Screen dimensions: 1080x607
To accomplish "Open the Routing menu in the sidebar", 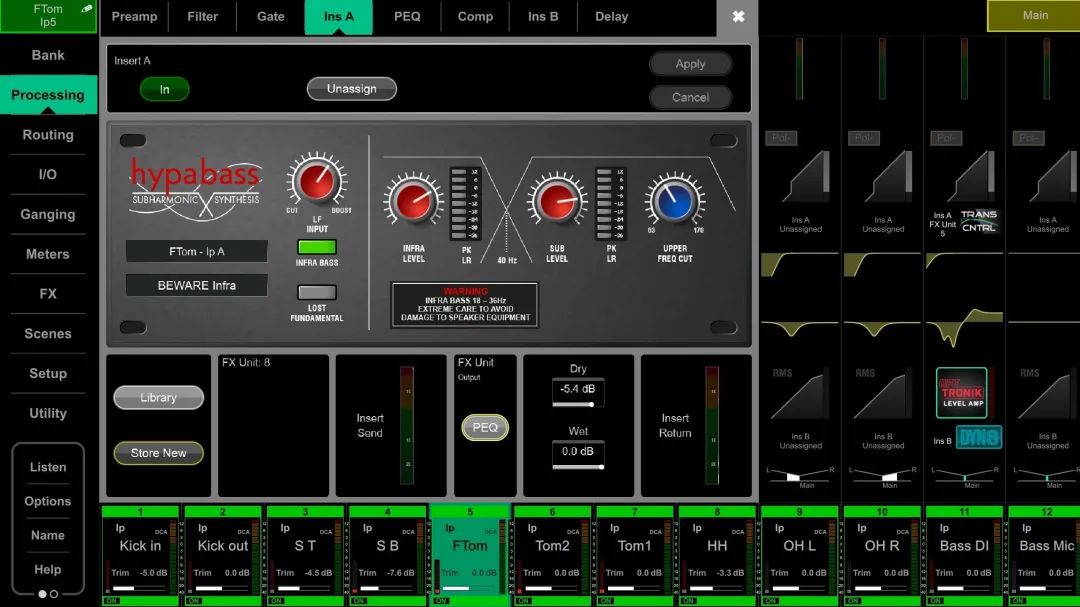I will (48, 135).
